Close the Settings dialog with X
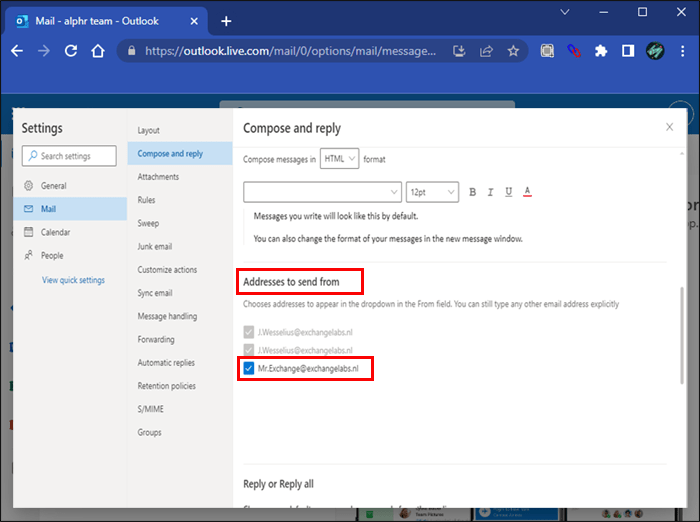Viewport: 700px width, 522px height. click(x=669, y=127)
